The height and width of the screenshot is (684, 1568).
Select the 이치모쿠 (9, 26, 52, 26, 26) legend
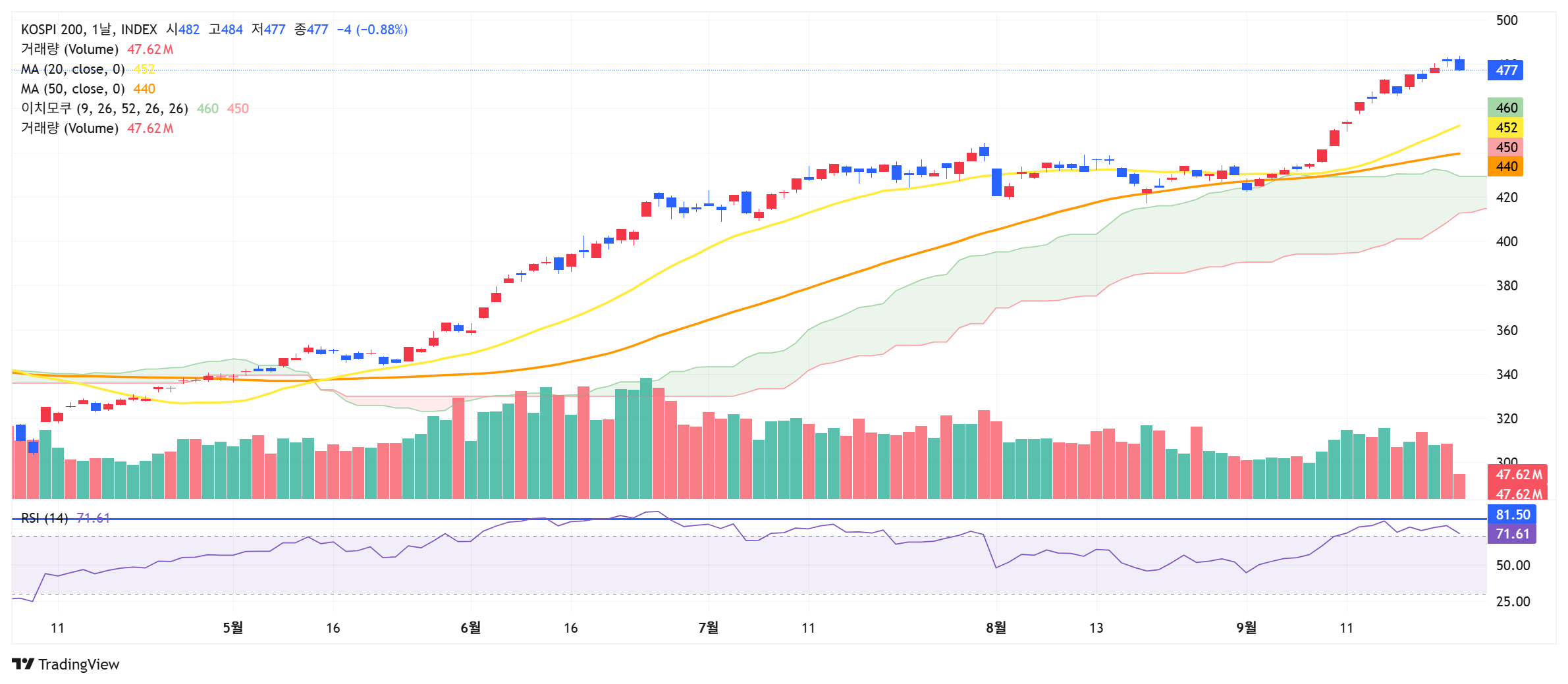coord(105,109)
